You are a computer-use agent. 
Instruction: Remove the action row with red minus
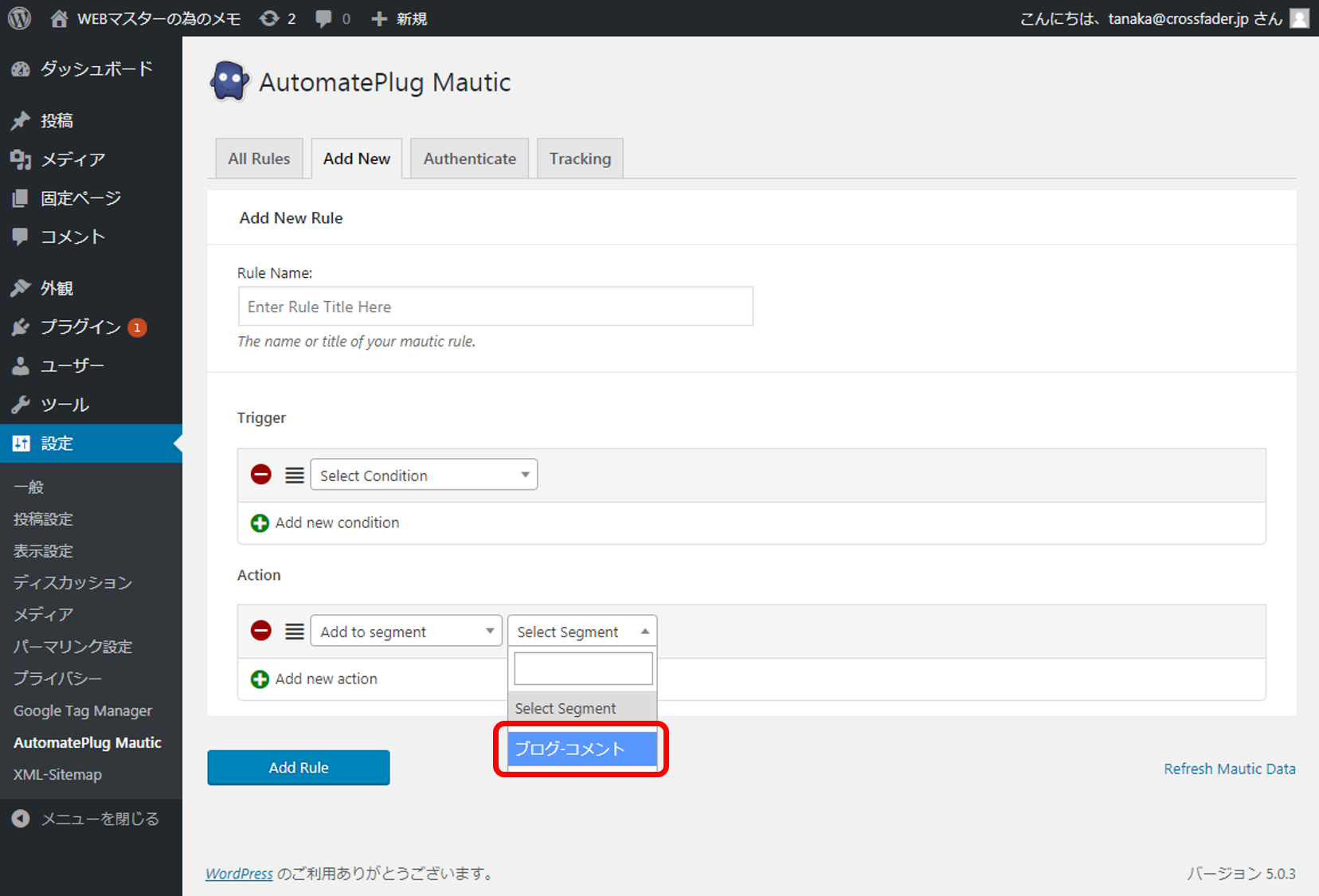coord(261,631)
